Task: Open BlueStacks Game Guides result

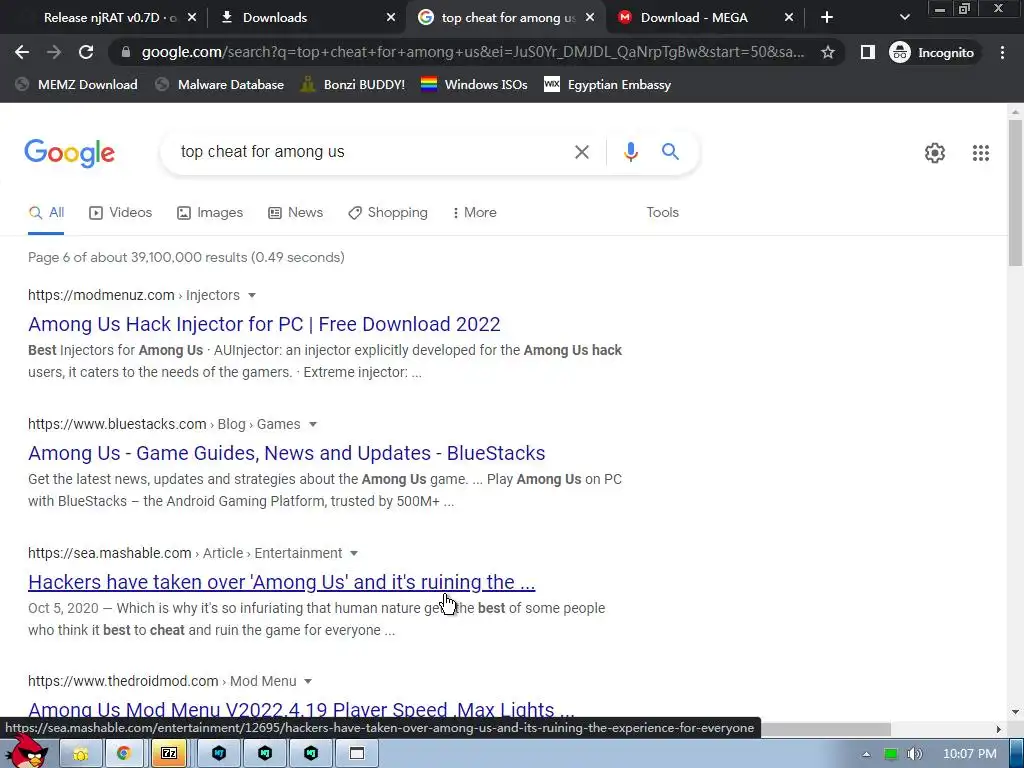Action: (x=287, y=453)
